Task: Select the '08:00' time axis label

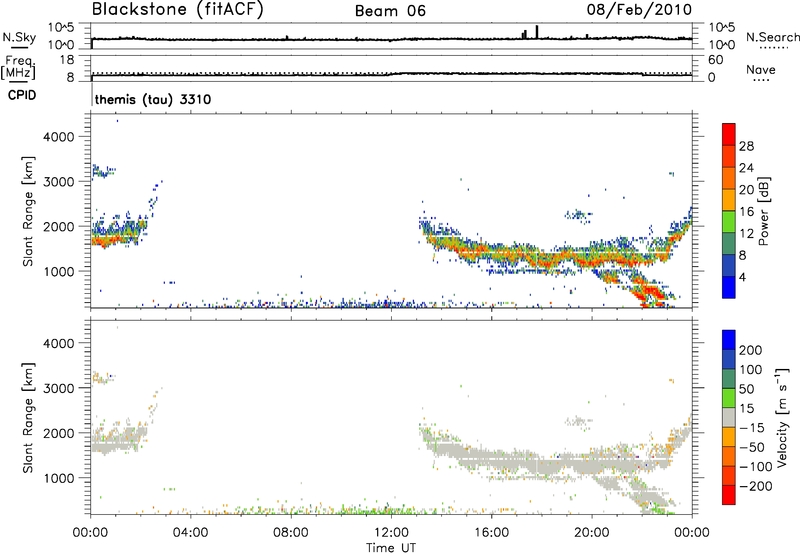Action: click(x=291, y=533)
